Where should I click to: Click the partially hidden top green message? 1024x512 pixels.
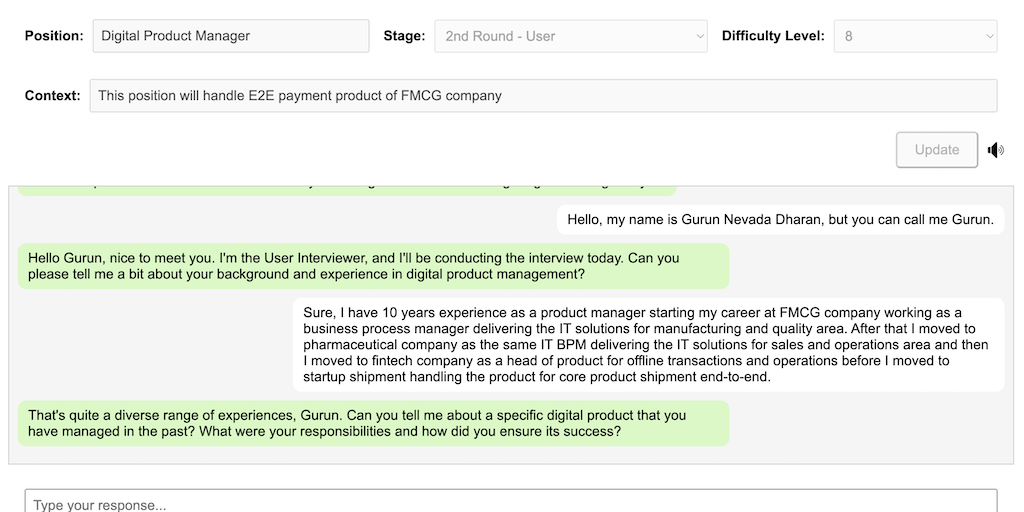(346, 187)
